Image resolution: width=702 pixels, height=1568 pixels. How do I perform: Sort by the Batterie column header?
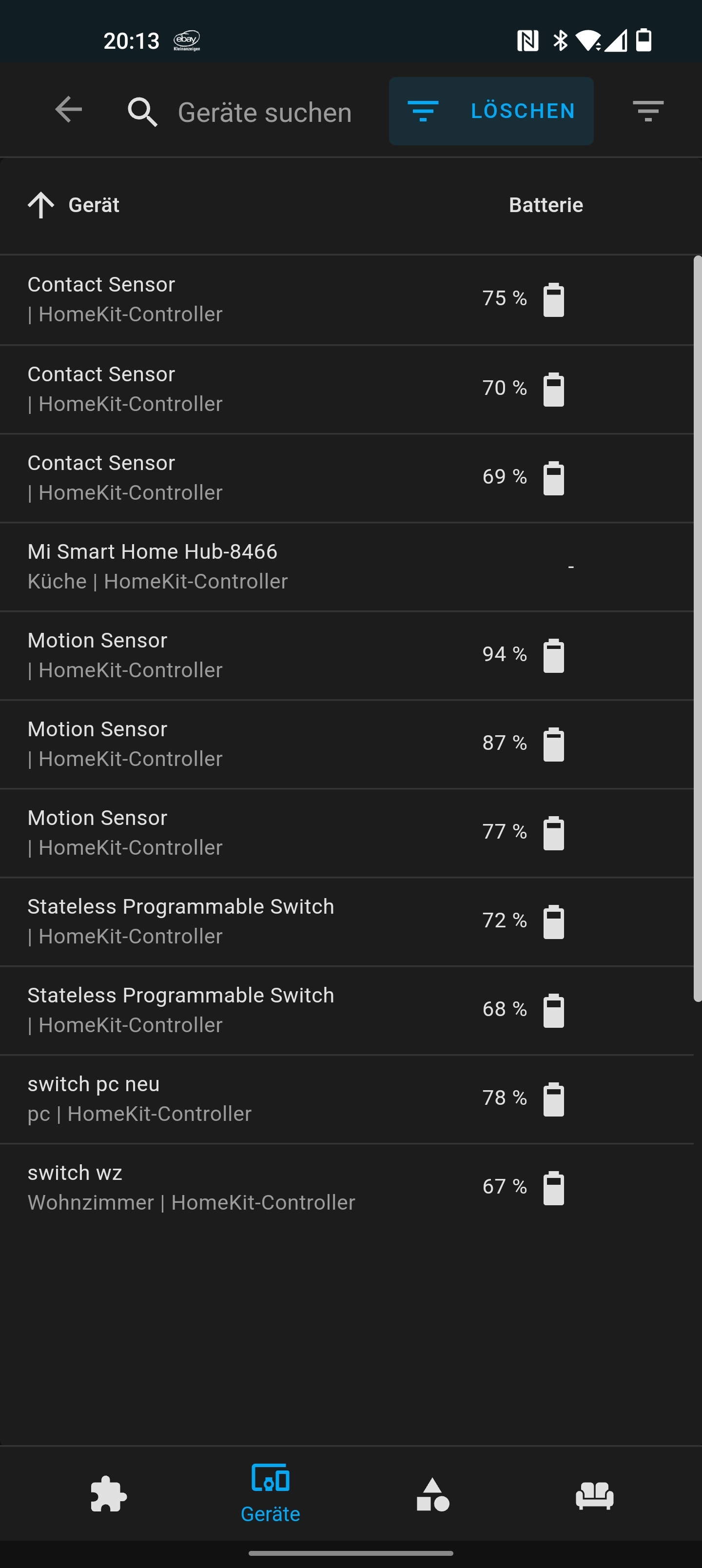(x=546, y=205)
